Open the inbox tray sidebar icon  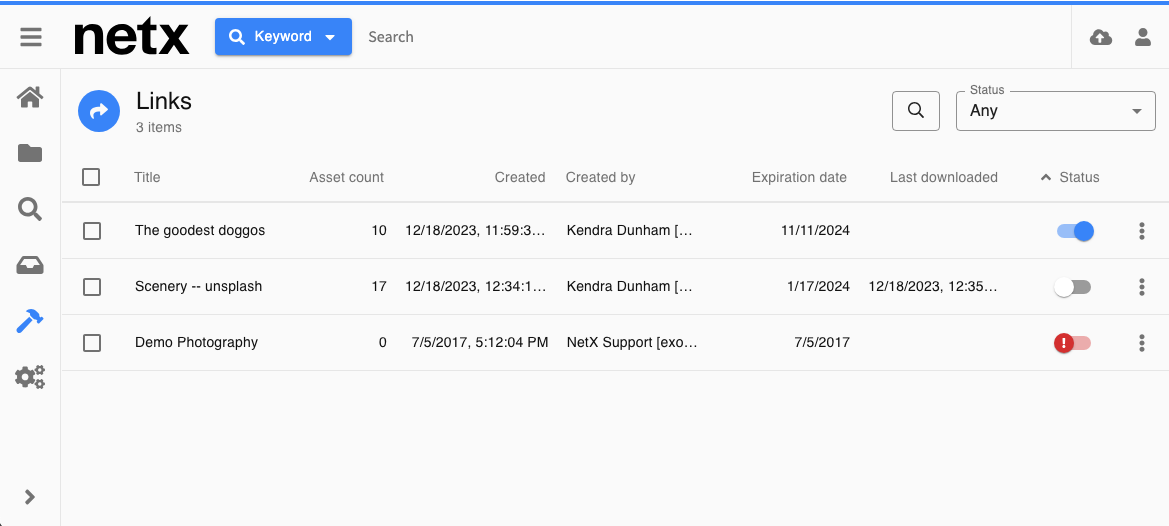point(30,265)
